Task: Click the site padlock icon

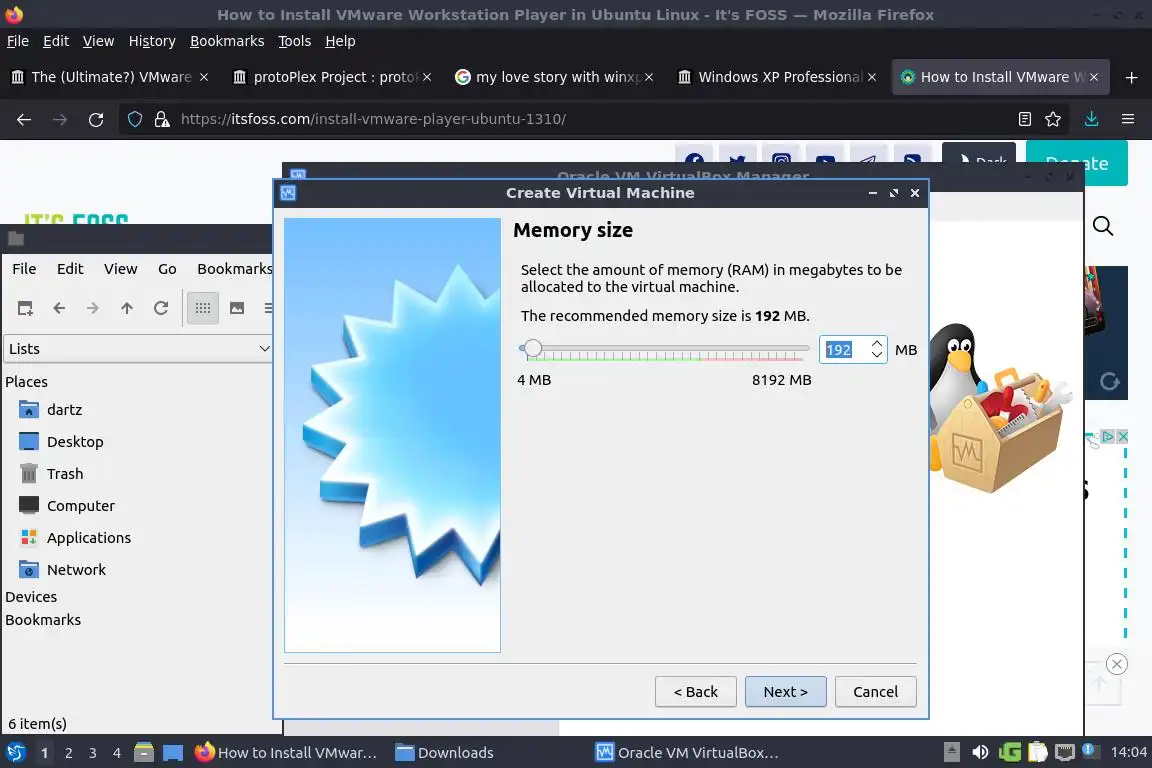Action: click(162, 119)
